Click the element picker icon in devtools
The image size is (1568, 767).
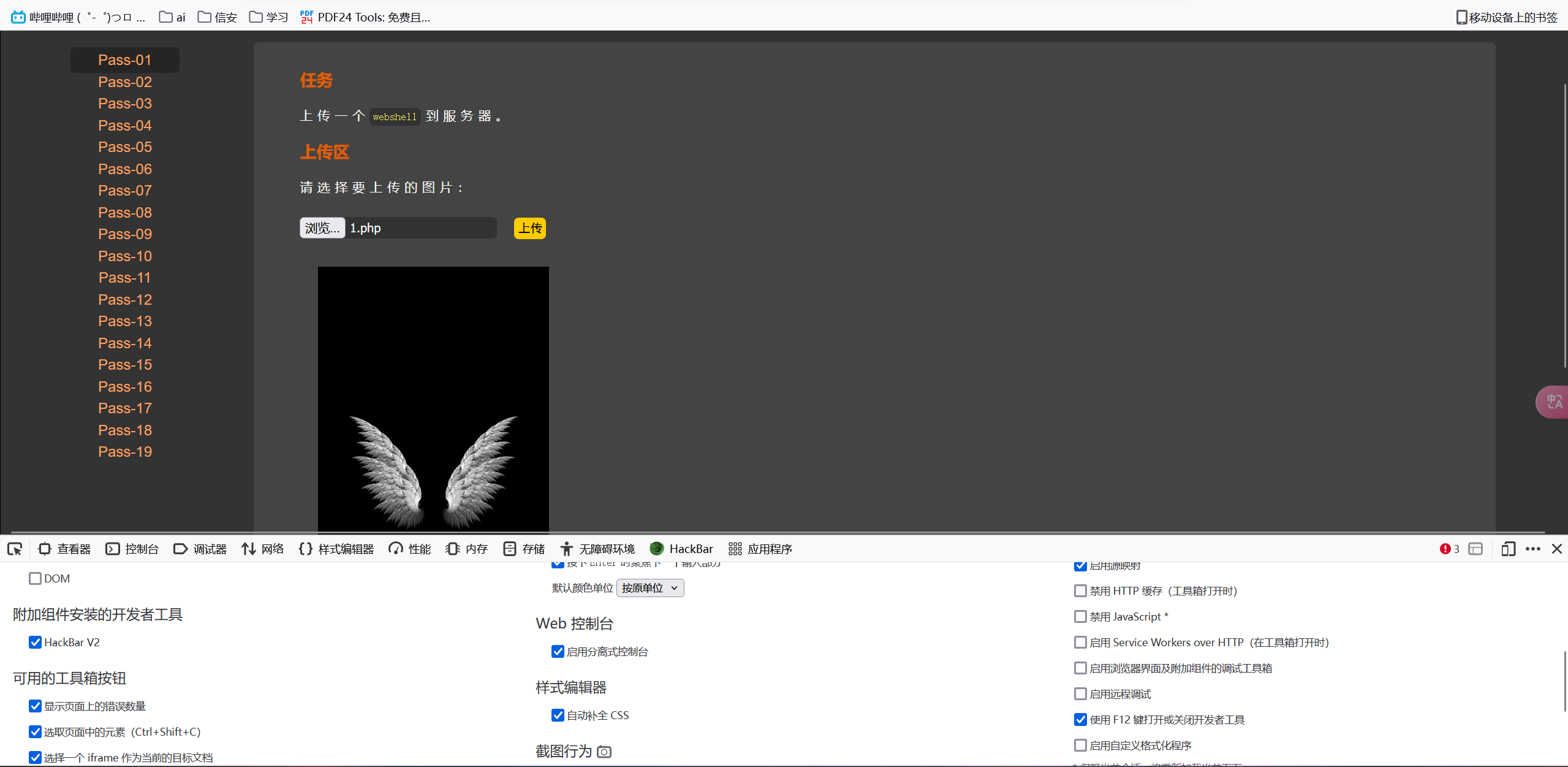click(15, 549)
